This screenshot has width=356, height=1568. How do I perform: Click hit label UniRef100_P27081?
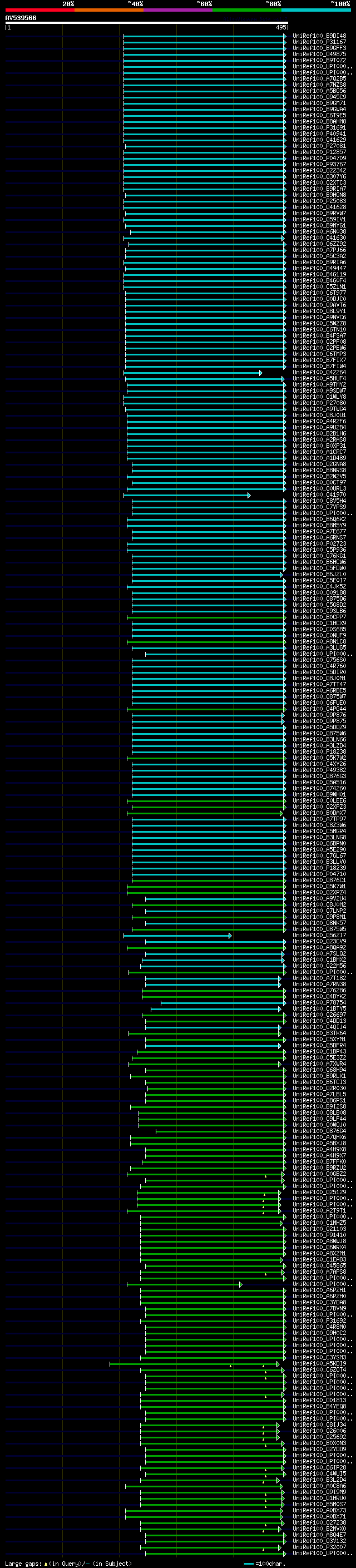[x=319, y=146]
